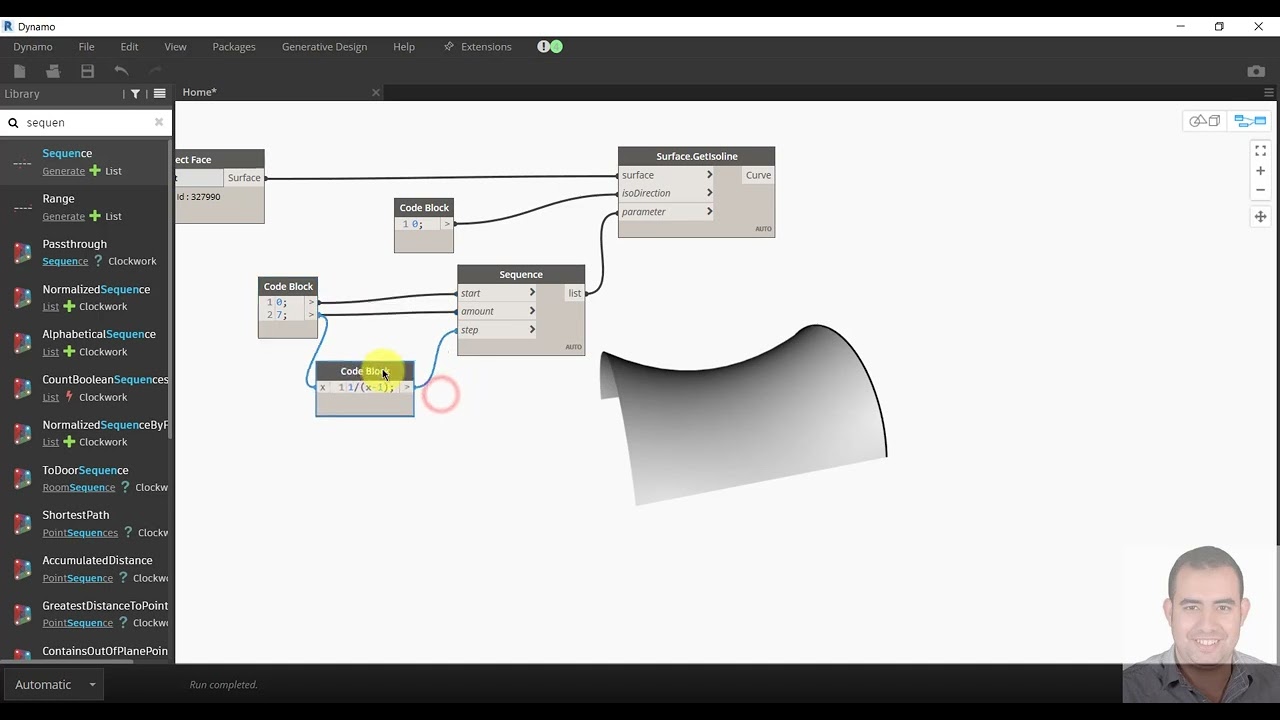Click the library search field containing 'sequen'
The height and width of the screenshot is (720, 1280).
(86, 122)
